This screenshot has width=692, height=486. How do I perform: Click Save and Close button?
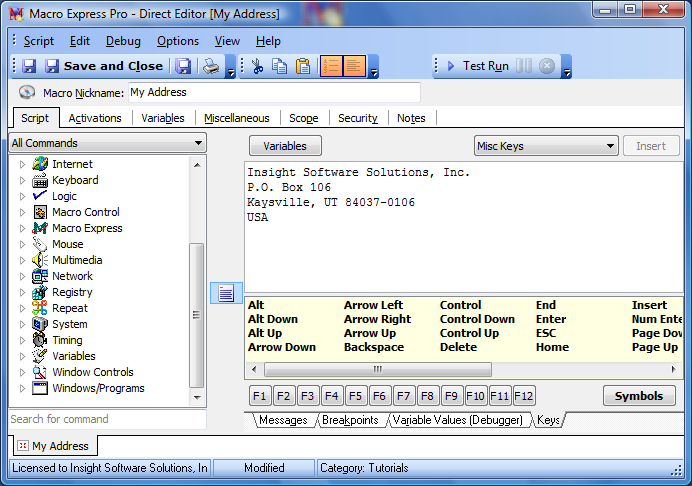click(104, 66)
